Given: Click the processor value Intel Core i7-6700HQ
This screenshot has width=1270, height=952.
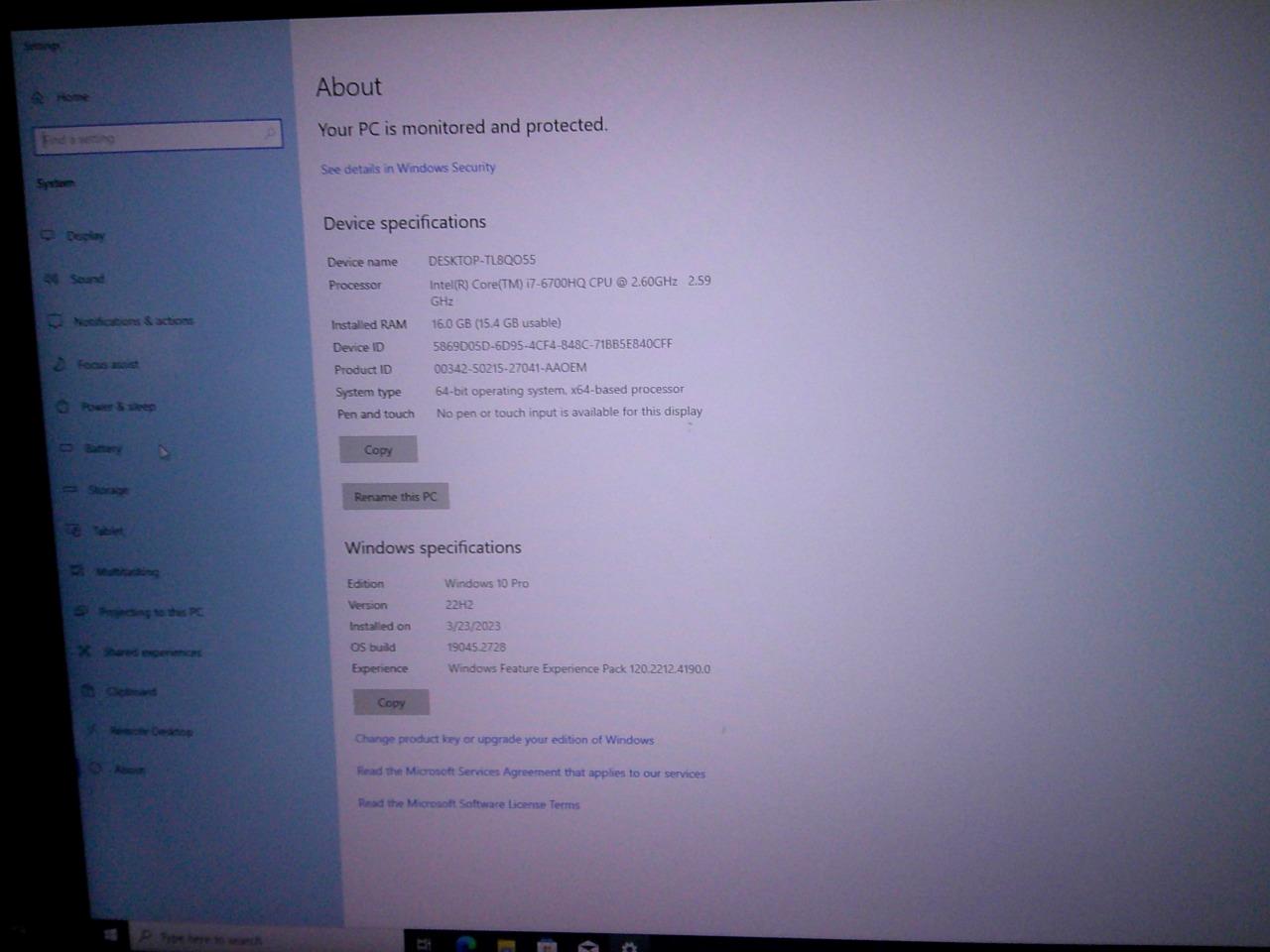Looking at the screenshot, I should point(571,291).
